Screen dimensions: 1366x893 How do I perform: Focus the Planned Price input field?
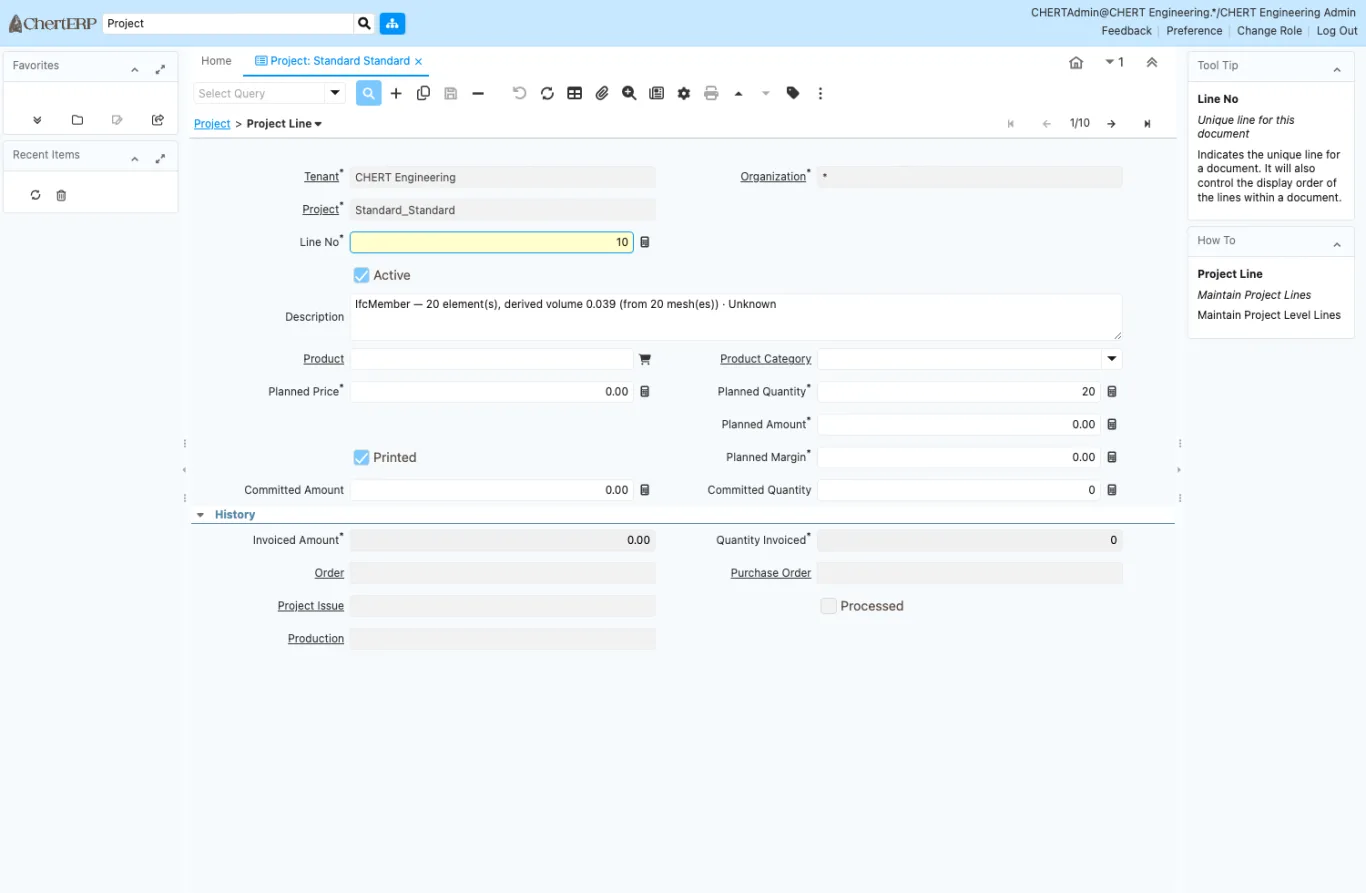(492, 392)
